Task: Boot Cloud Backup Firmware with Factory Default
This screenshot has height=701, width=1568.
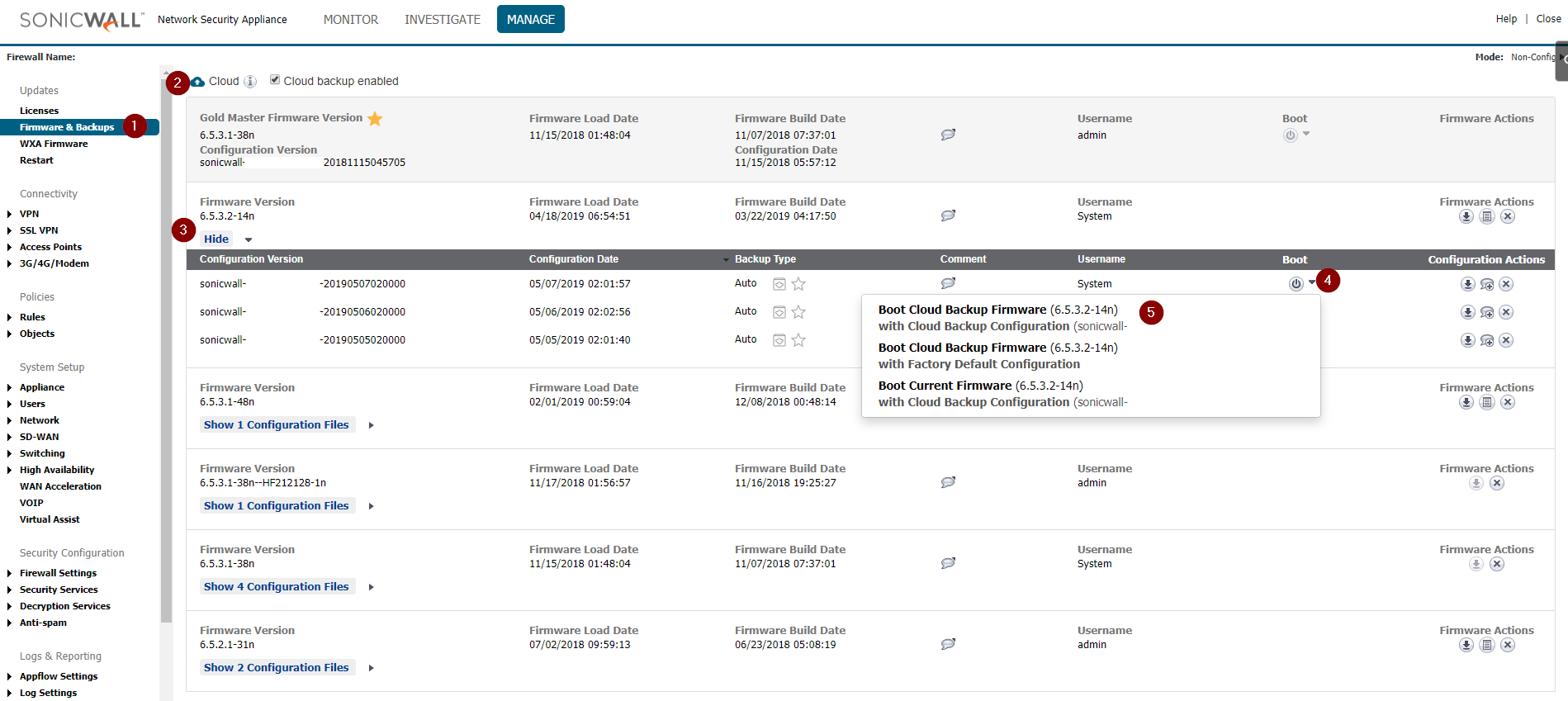Action: (997, 356)
